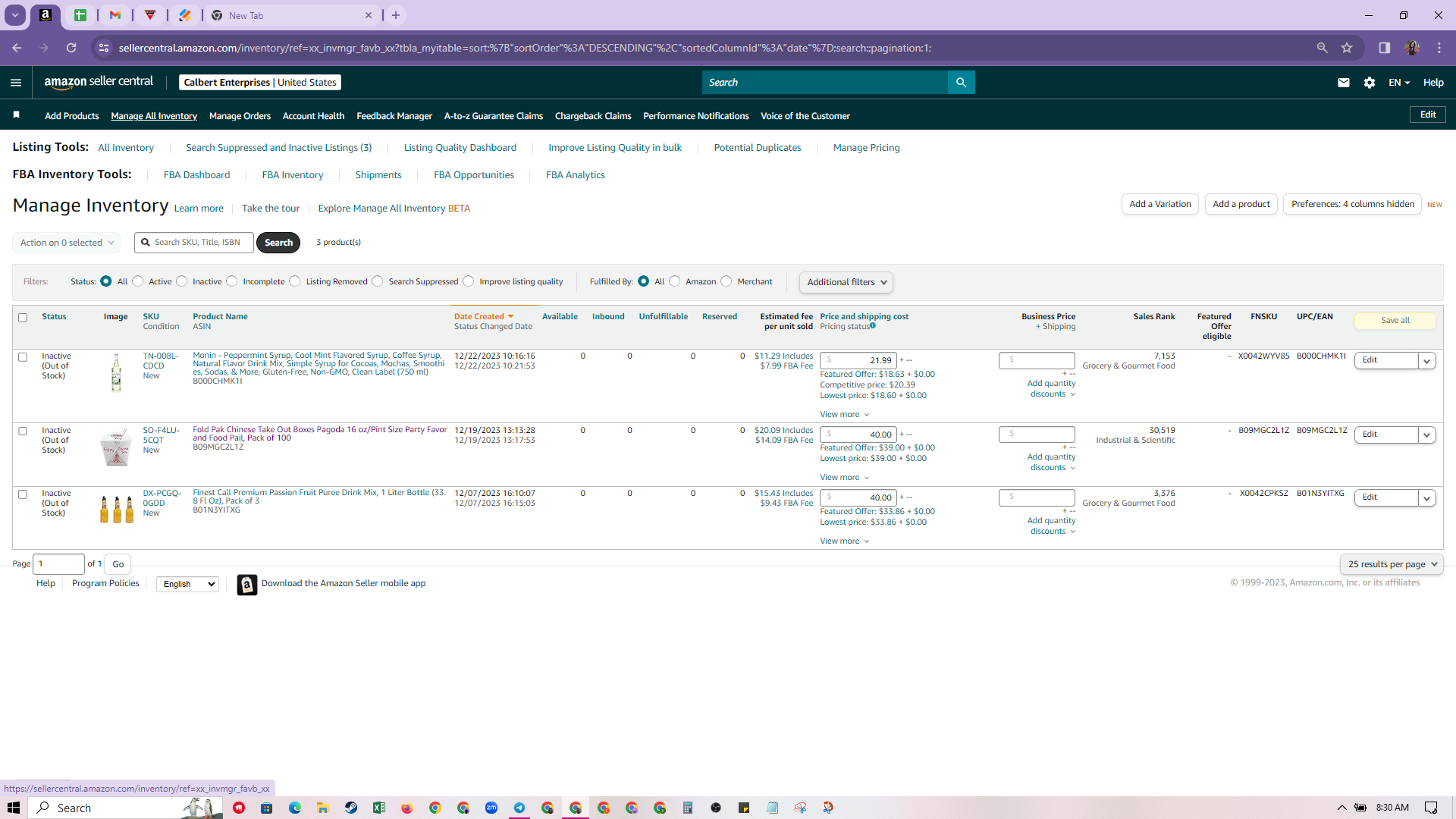Open the Add Products menu item
This screenshot has width=1456, height=819.
72,116
